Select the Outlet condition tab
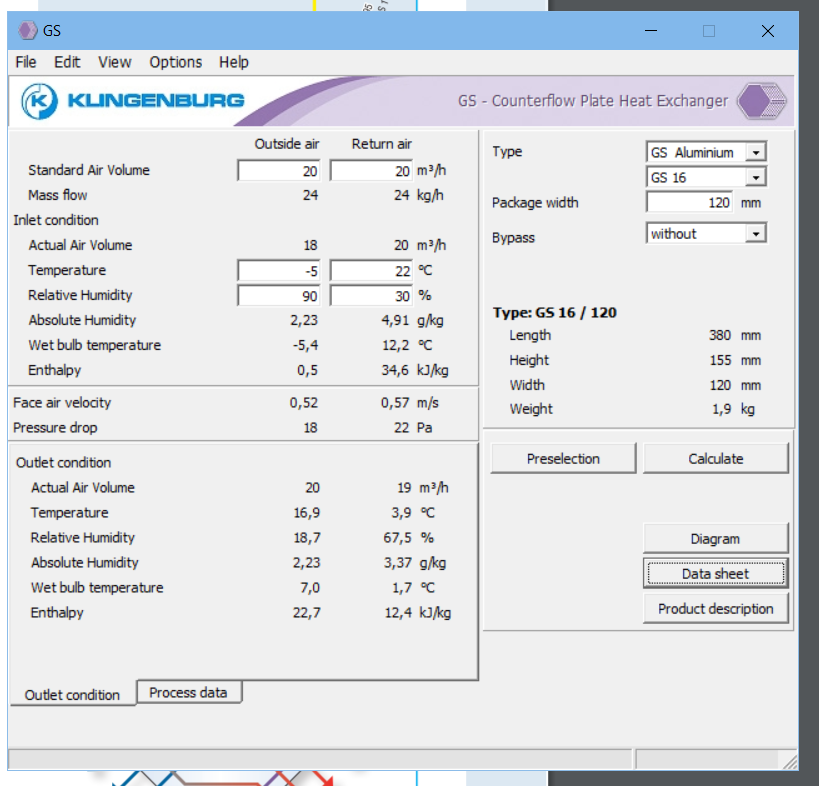Screen dimensions: 819x786 pyautogui.click(x=72, y=694)
